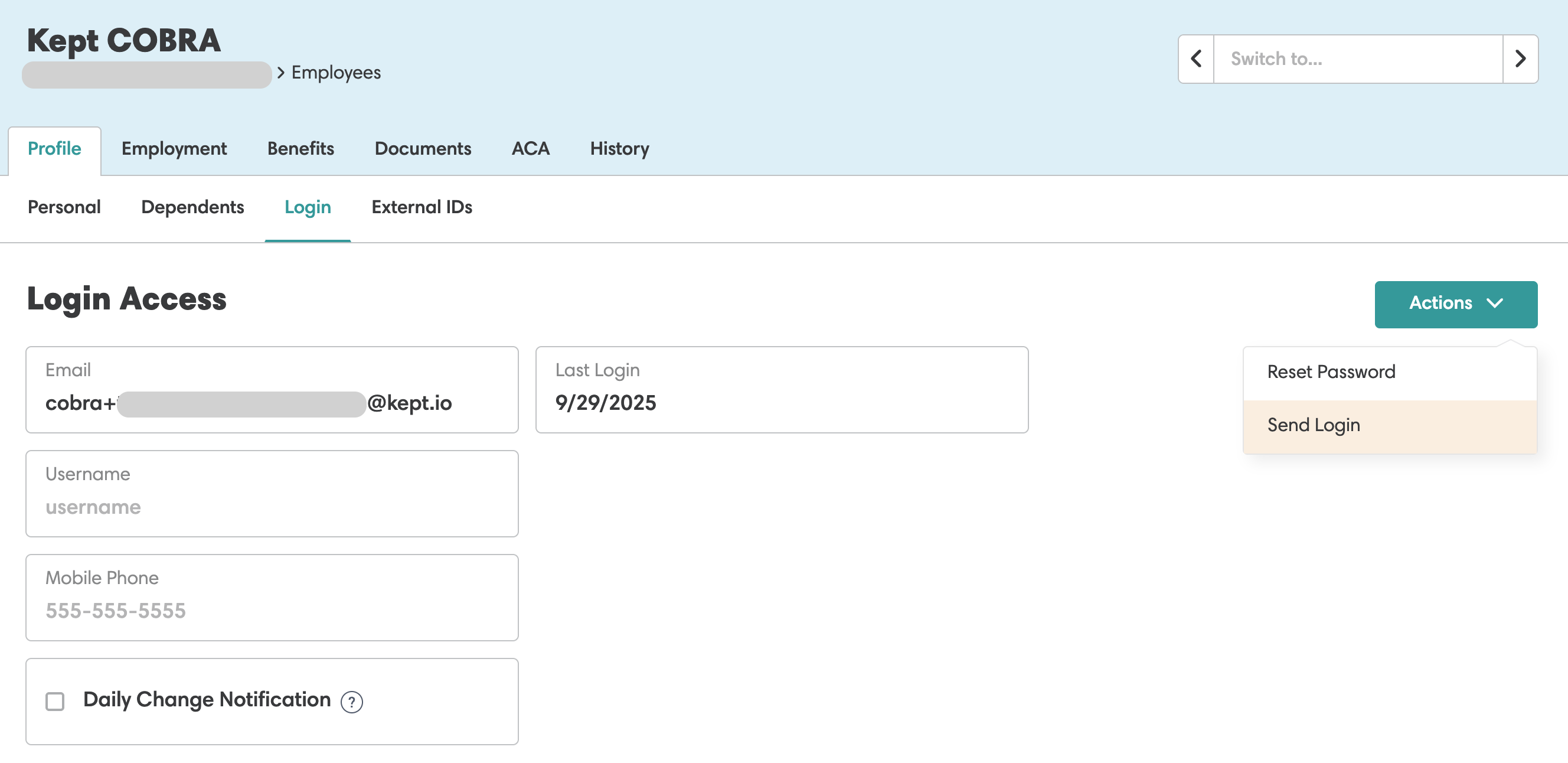Click into the Username input field

(x=272, y=507)
